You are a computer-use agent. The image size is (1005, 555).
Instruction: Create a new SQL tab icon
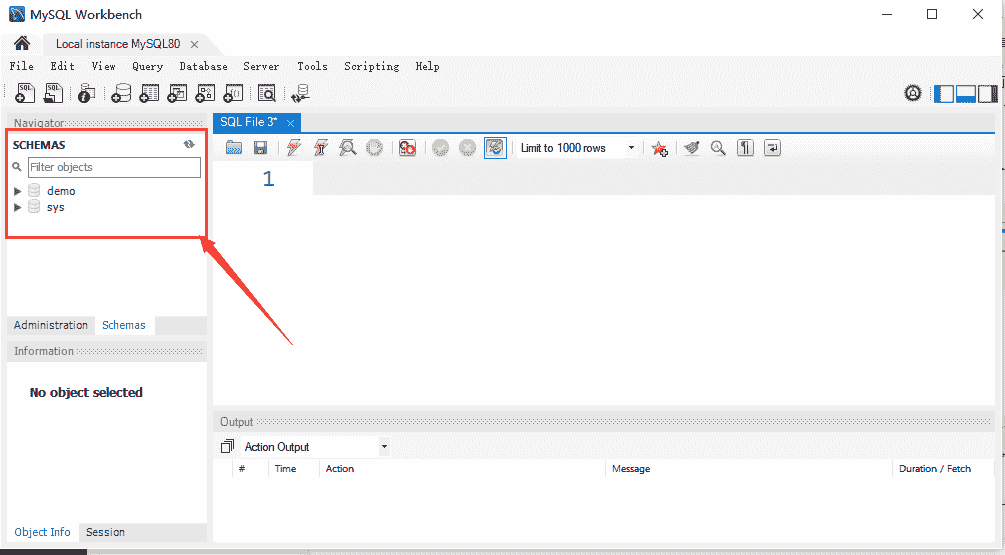click(25, 93)
